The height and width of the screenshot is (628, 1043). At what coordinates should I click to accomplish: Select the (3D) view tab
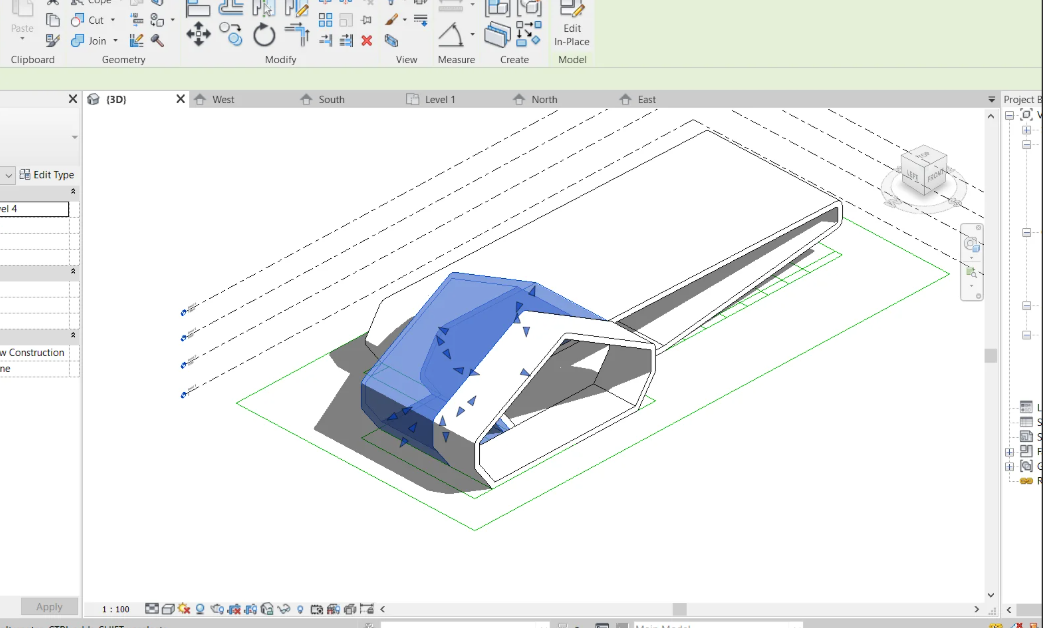coord(116,99)
